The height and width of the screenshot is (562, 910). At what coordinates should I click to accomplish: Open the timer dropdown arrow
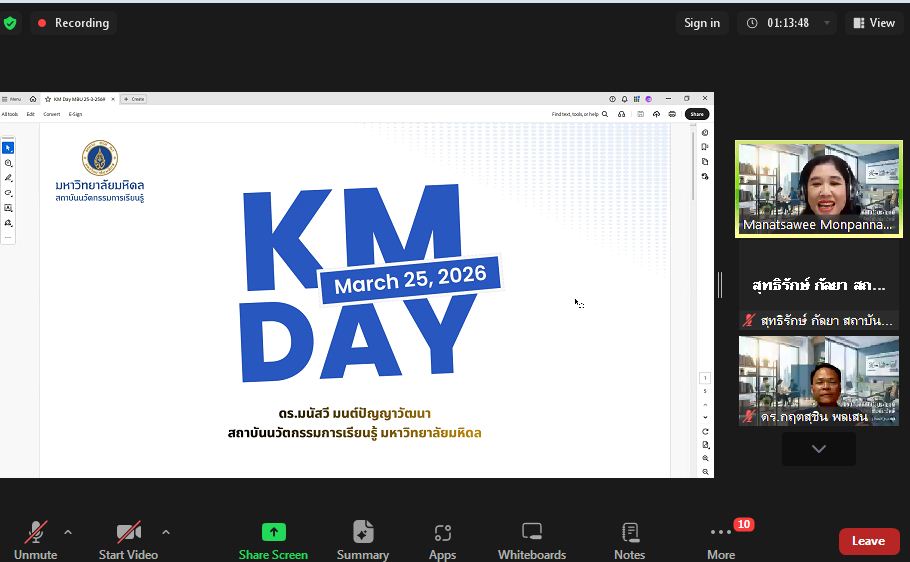point(826,23)
